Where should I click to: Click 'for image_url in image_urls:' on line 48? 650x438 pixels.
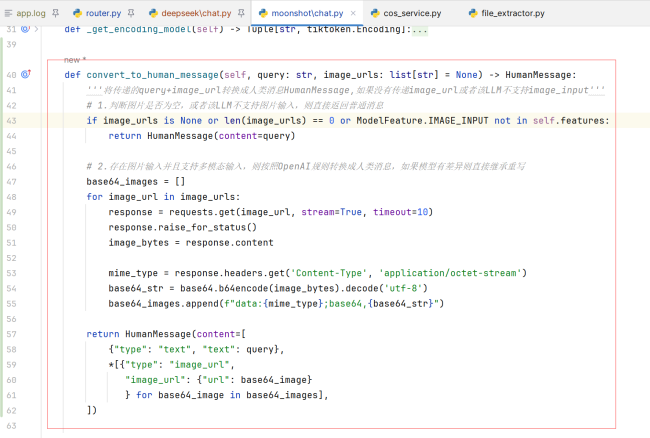[163, 197]
